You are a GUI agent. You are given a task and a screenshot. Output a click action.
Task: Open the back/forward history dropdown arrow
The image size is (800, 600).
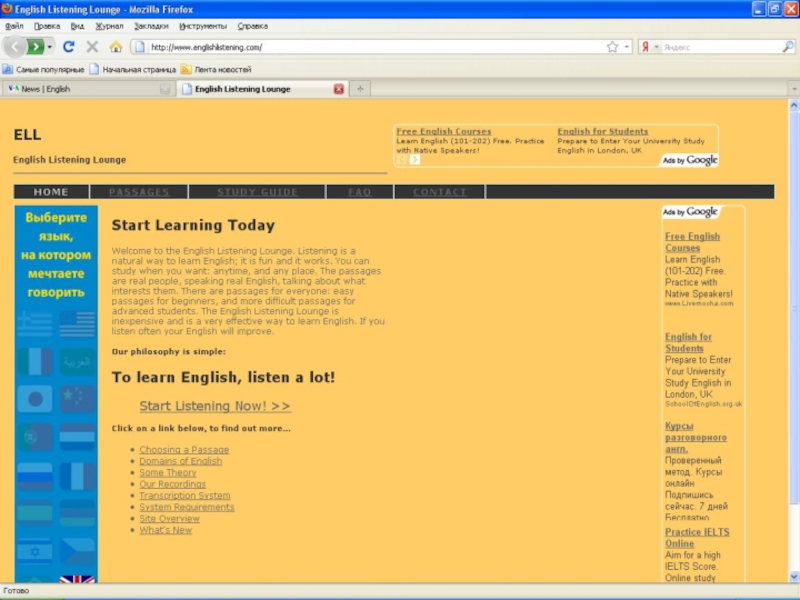pos(49,47)
